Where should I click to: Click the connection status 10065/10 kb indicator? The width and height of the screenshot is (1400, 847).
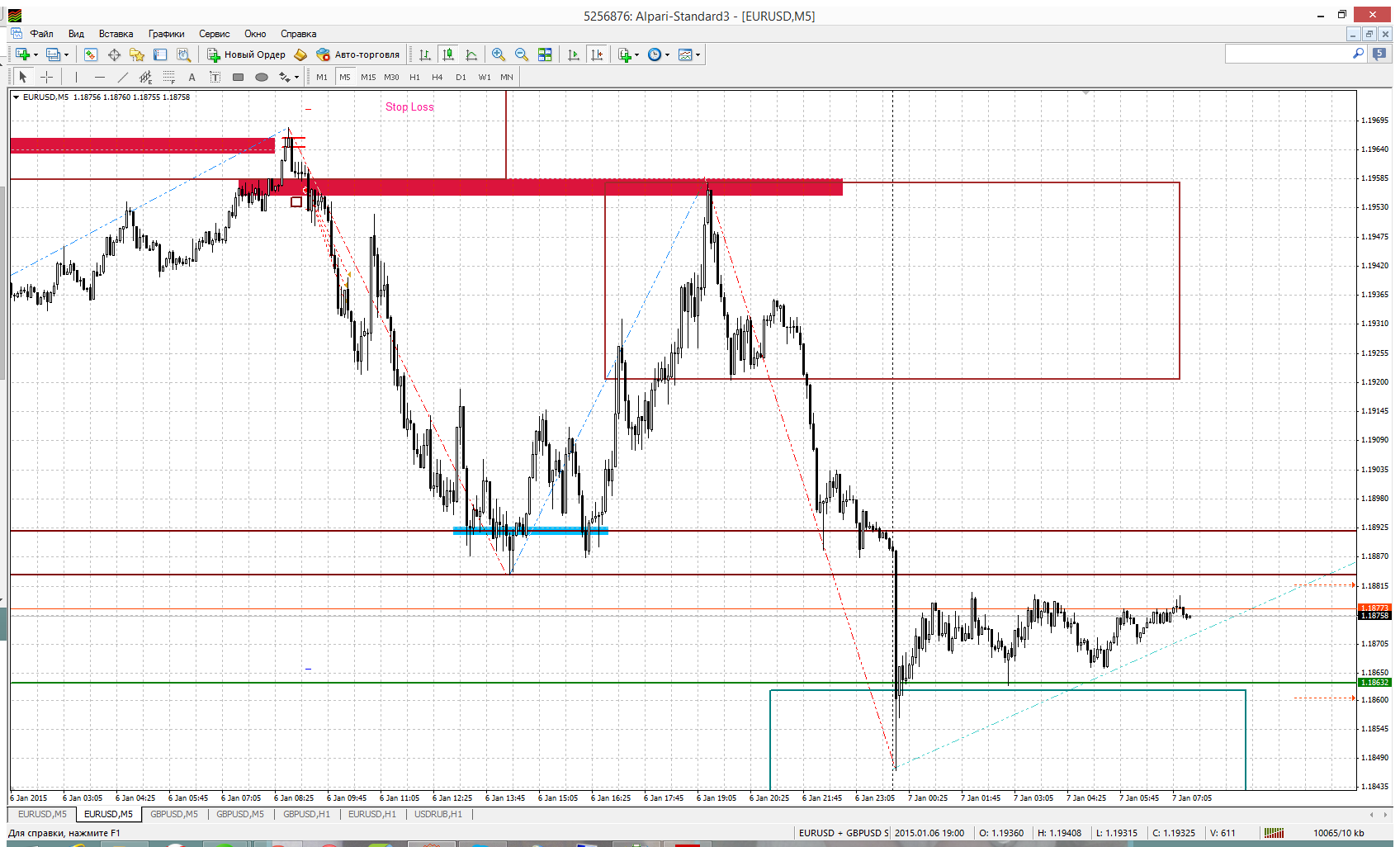coord(1338,833)
